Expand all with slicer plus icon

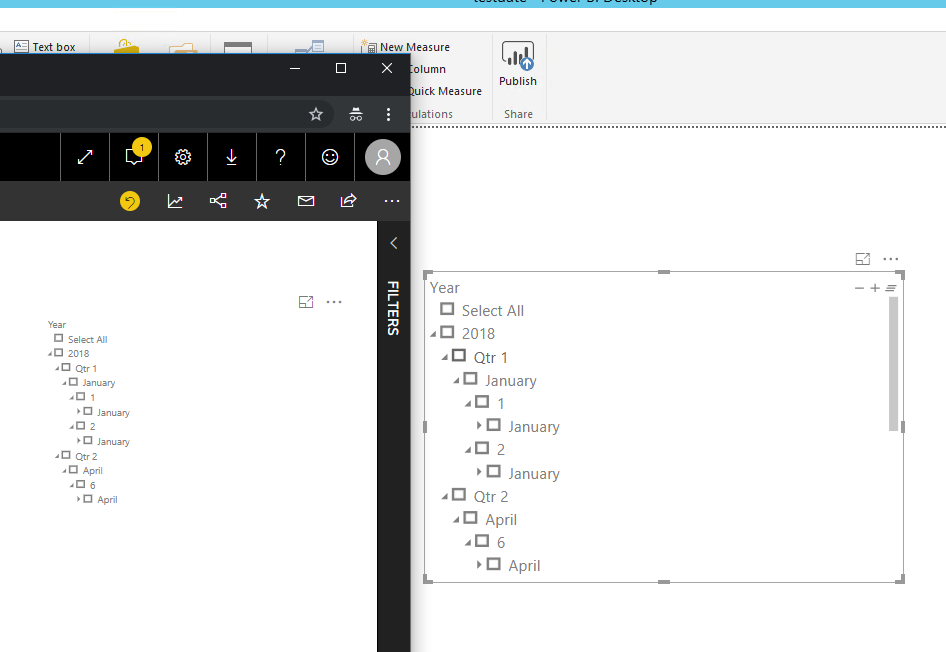(x=875, y=288)
